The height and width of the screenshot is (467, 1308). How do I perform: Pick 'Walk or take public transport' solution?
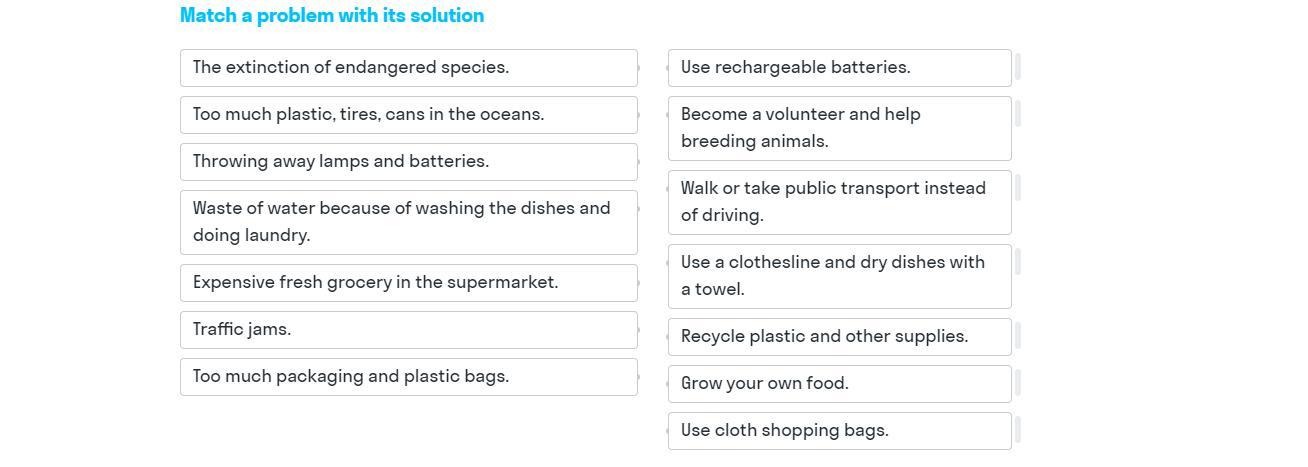[839, 202]
